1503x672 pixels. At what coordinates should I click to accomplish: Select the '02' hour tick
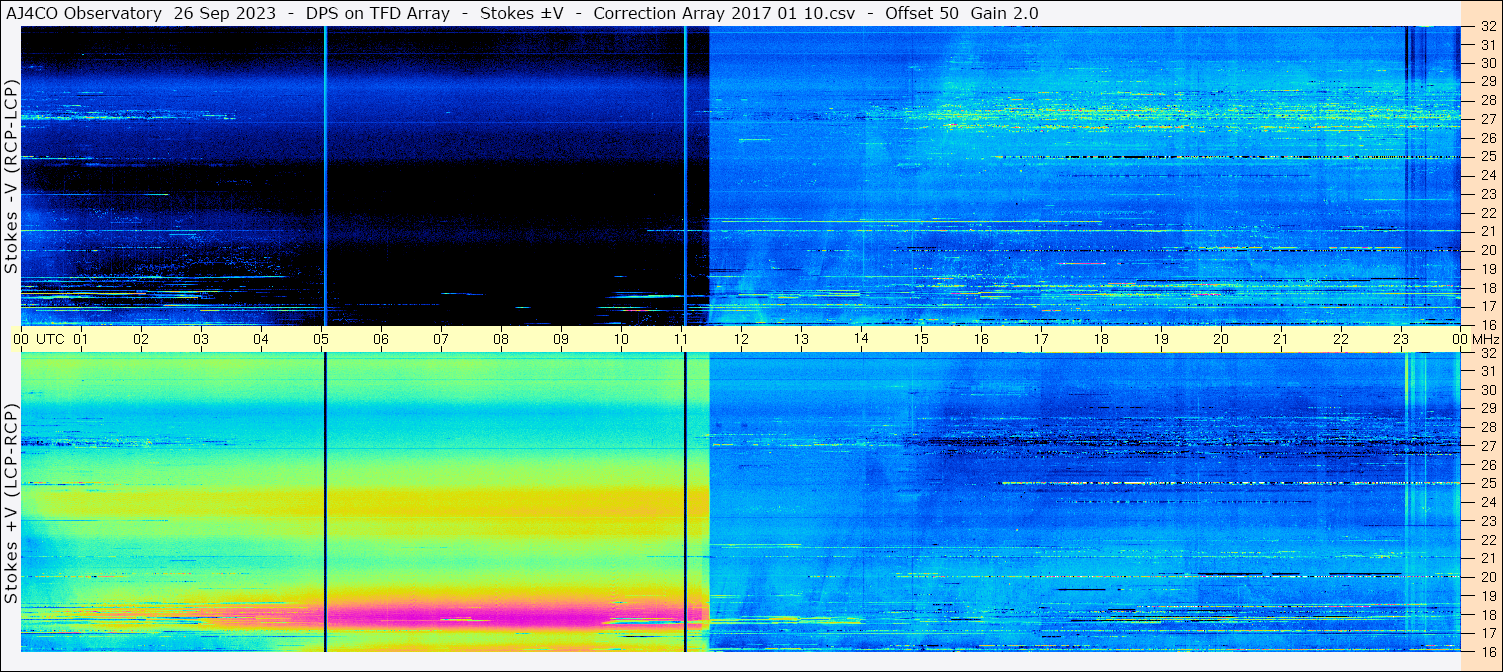(141, 339)
